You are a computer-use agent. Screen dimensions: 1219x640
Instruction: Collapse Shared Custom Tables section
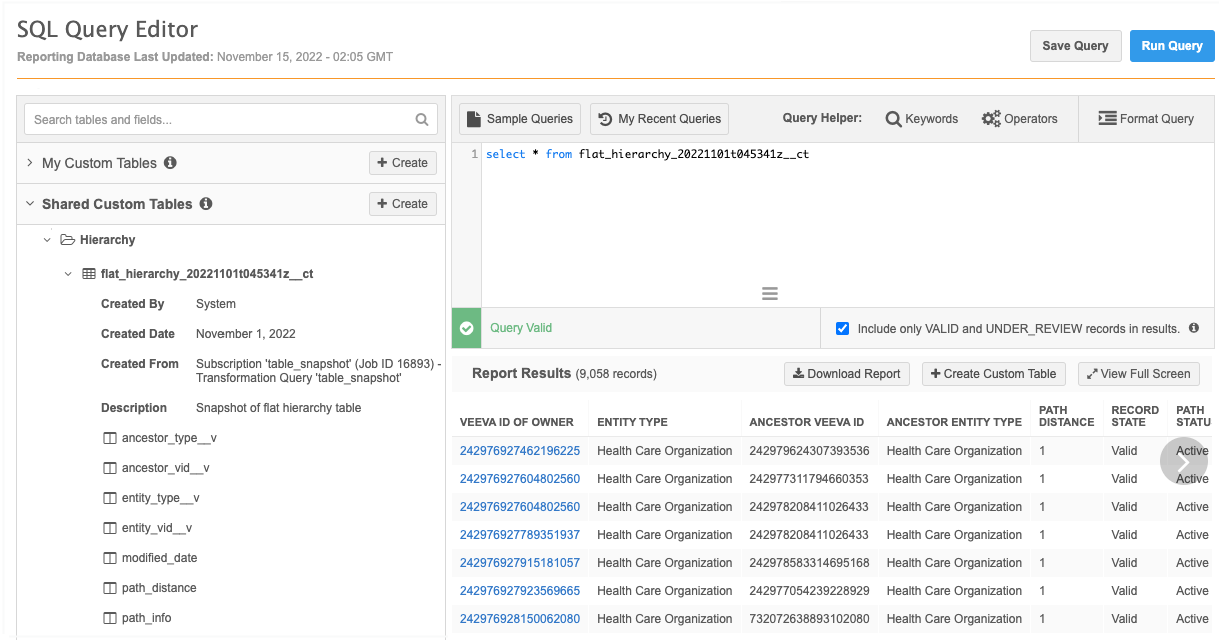30,204
